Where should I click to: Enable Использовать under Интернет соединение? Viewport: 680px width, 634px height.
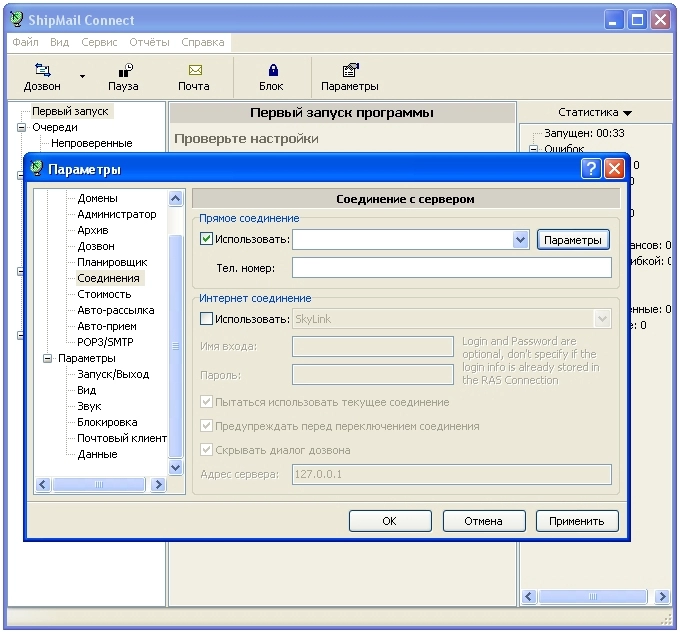[206, 319]
